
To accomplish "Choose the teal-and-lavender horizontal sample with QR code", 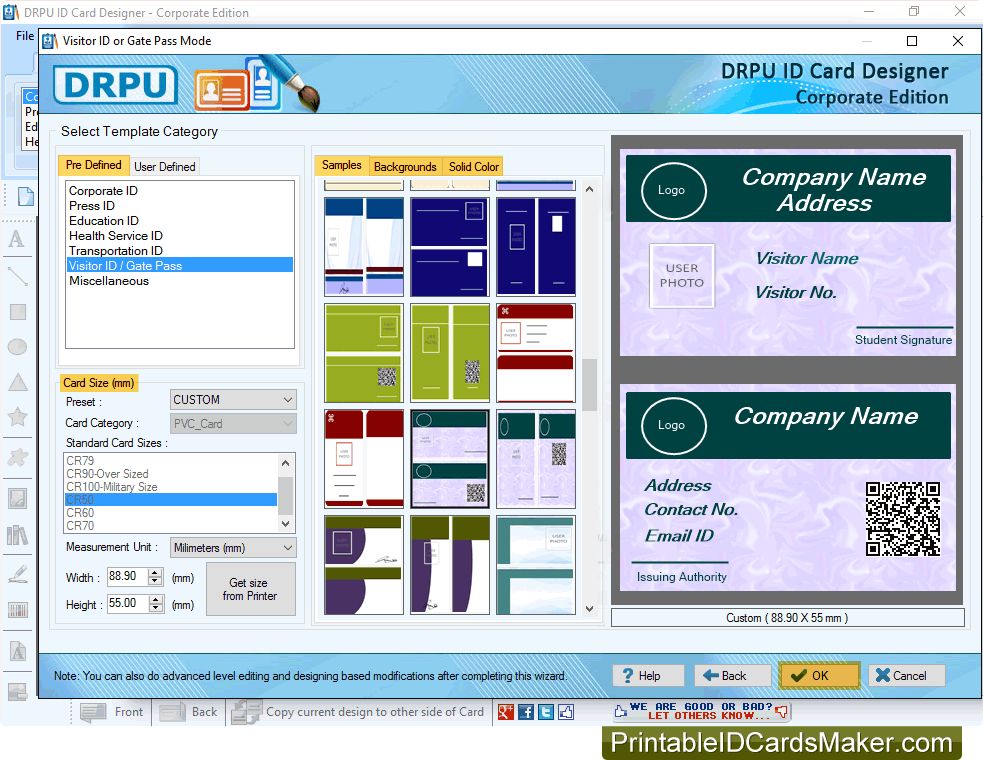I will [449, 459].
